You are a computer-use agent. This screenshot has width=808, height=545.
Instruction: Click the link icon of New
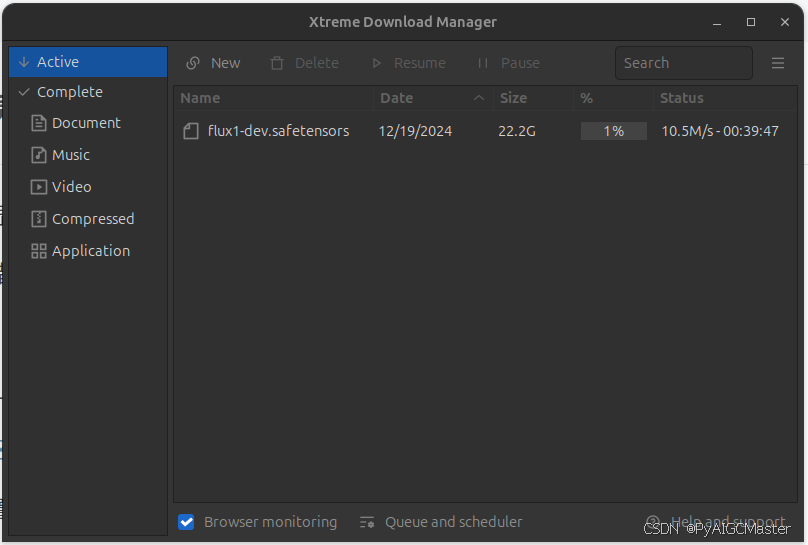point(193,63)
